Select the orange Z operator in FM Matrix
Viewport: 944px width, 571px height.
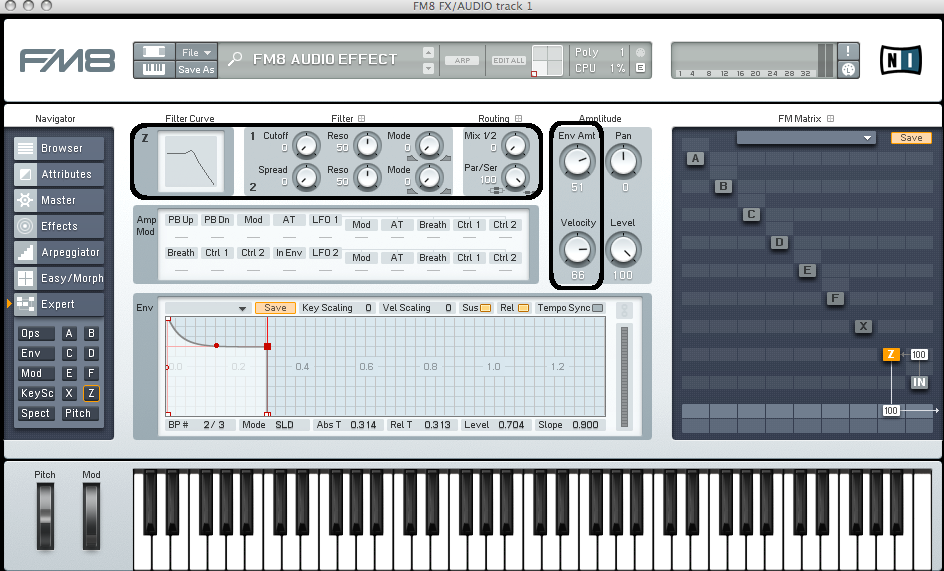(891, 354)
